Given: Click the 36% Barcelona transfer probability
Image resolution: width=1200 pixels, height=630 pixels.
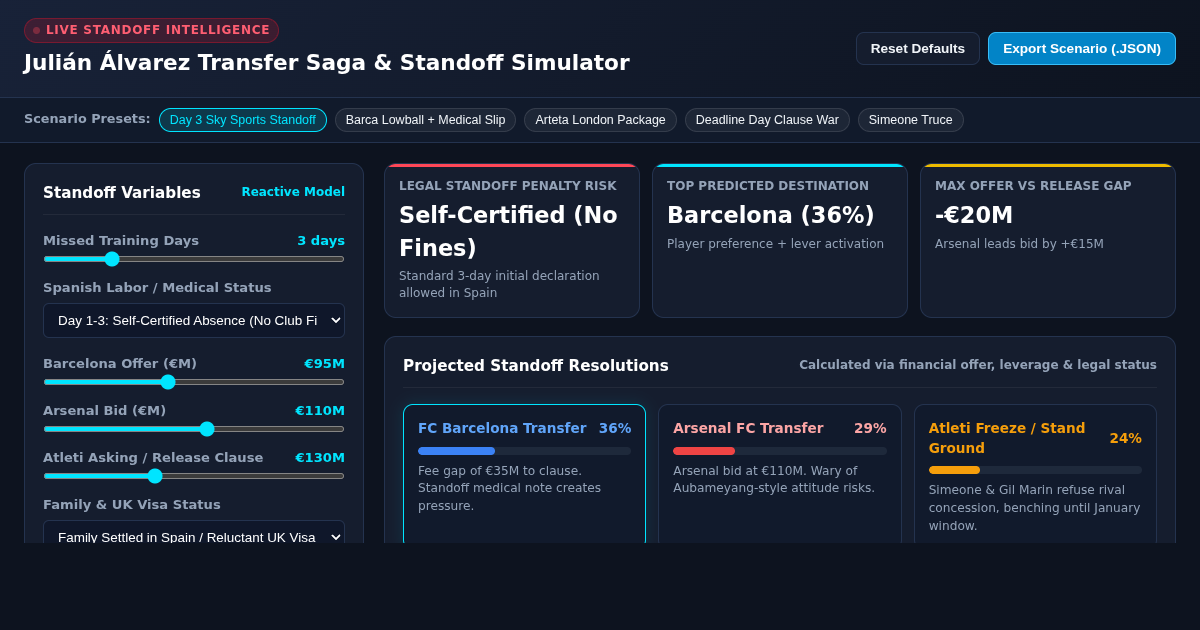Looking at the screenshot, I should click(615, 428).
